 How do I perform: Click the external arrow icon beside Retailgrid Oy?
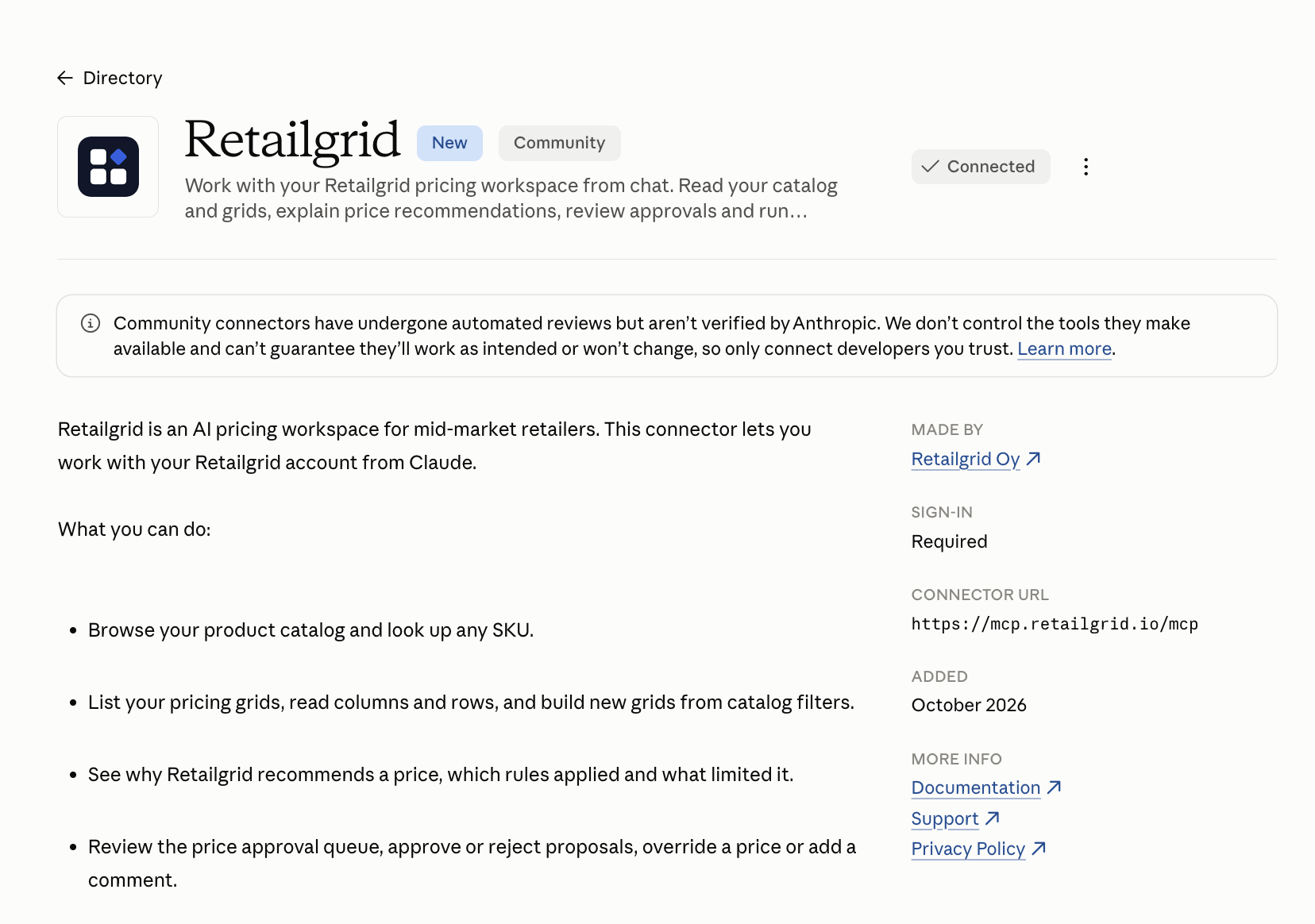[x=1033, y=459]
